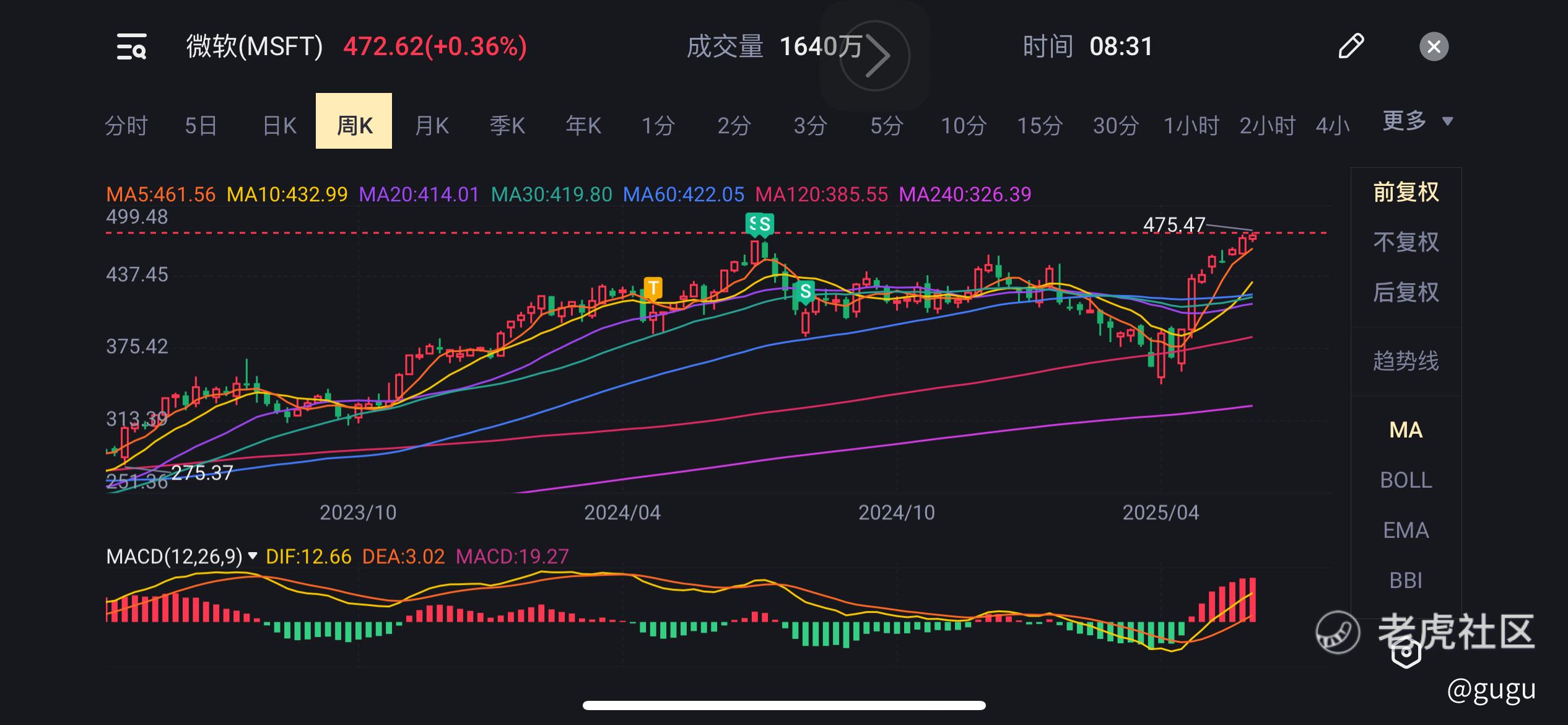1568x725 pixels.
Task: Tap the 时间 08:31 time readout
Action: point(1087,46)
